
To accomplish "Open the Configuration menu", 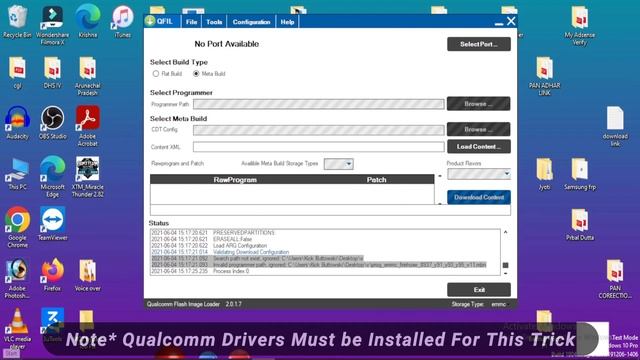I will (251, 22).
